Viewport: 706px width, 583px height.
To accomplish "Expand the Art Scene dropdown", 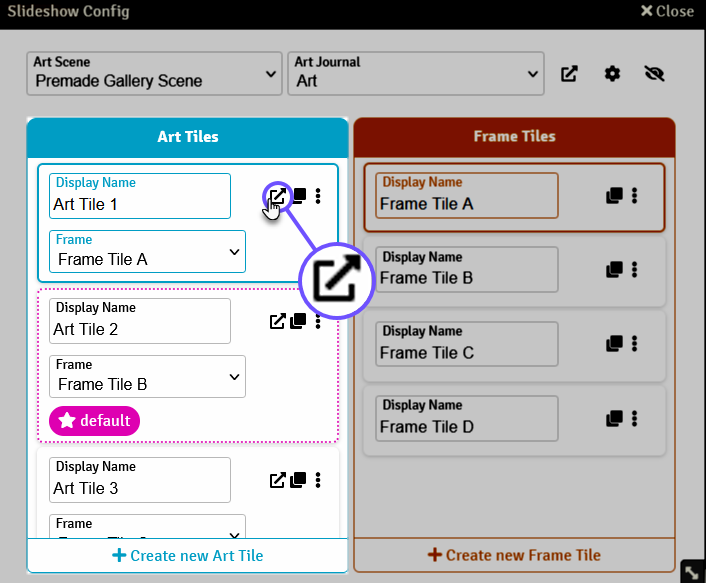I will point(154,73).
